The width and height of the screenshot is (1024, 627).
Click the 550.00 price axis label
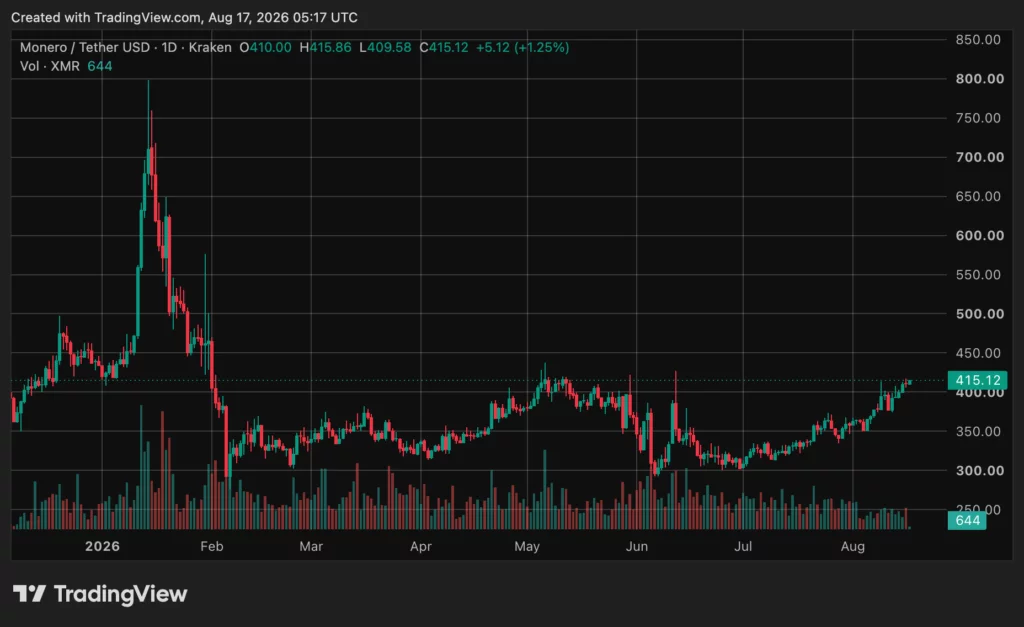pos(978,275)
